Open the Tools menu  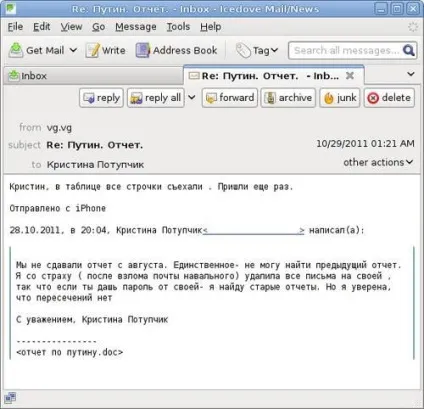pos(178,27)
